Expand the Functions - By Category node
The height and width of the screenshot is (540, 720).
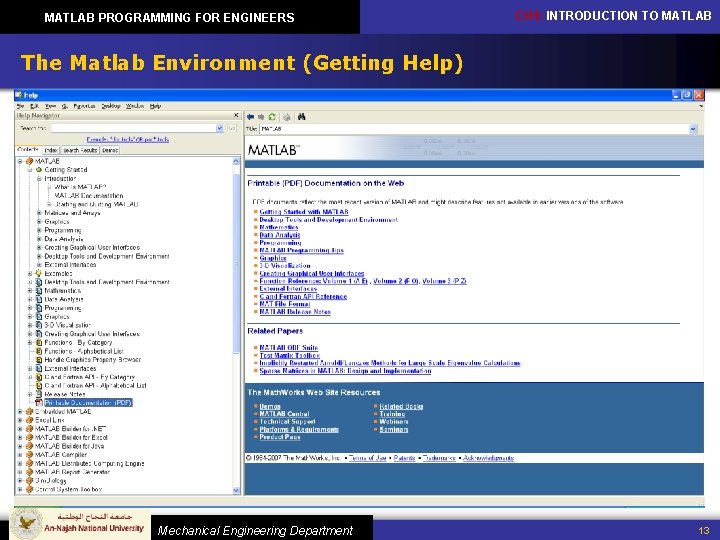pos(30,343)
